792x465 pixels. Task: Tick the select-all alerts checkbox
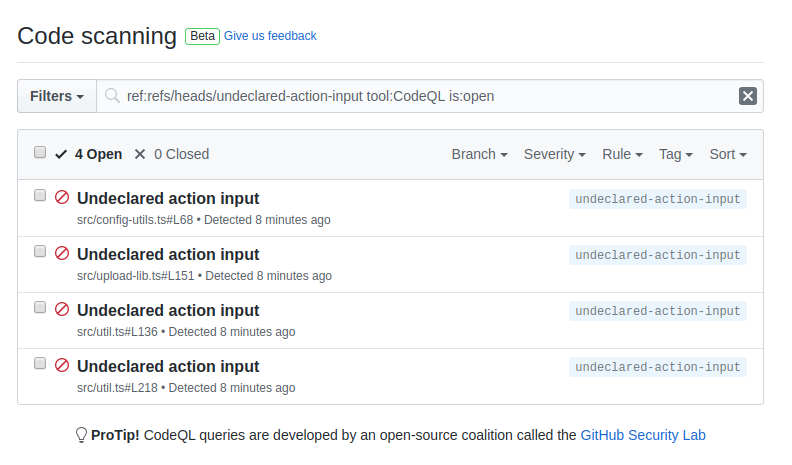coord(40,153)
